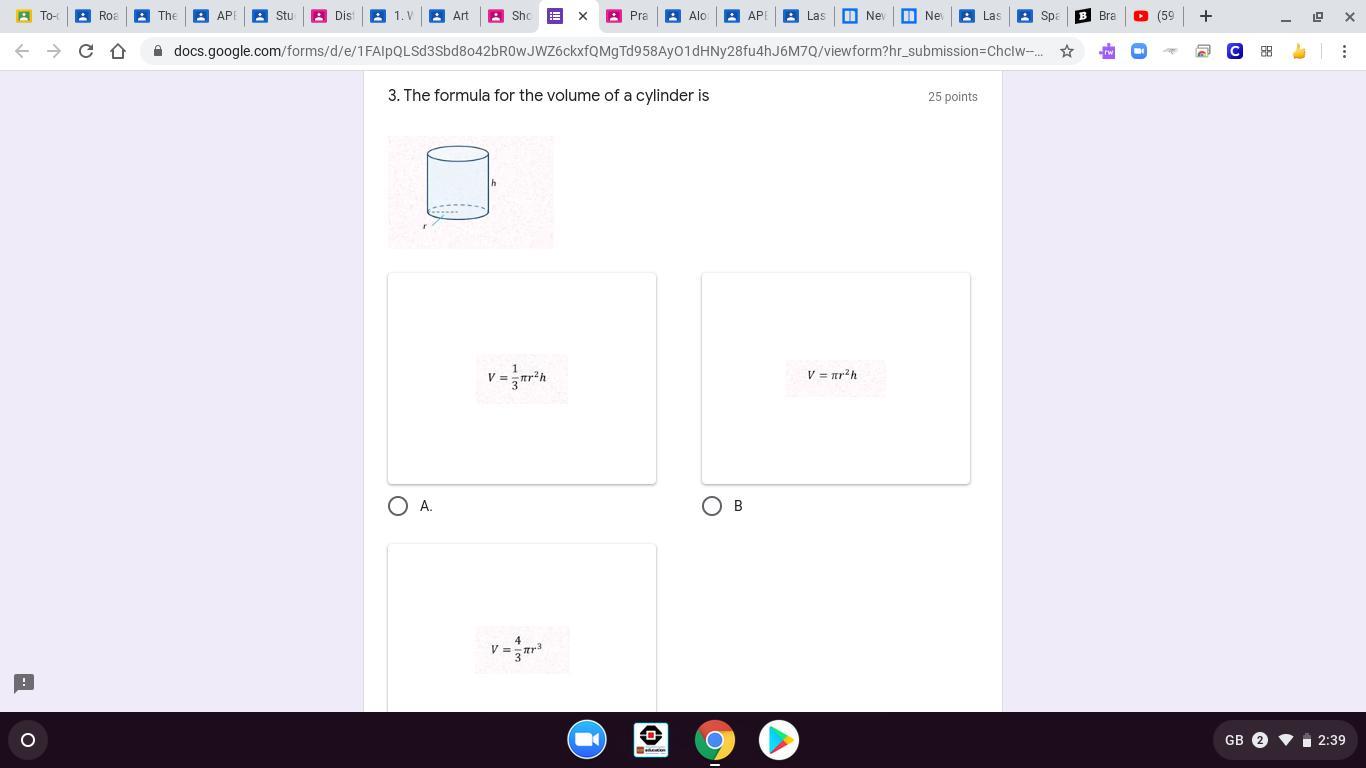Switch to the To-c tab
Viewport: 1366px width, 768px height.
(36, 16)
